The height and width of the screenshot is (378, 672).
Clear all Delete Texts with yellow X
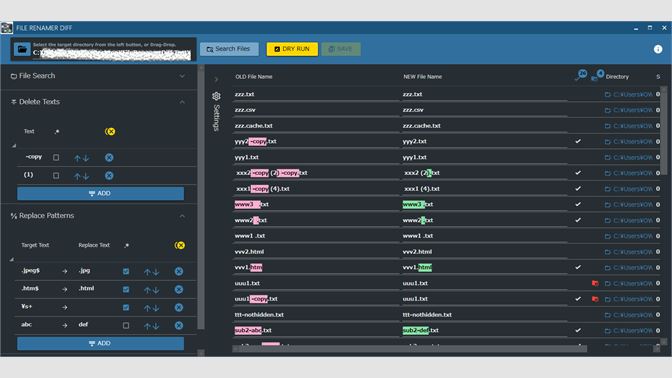click(x=110, y=132)
